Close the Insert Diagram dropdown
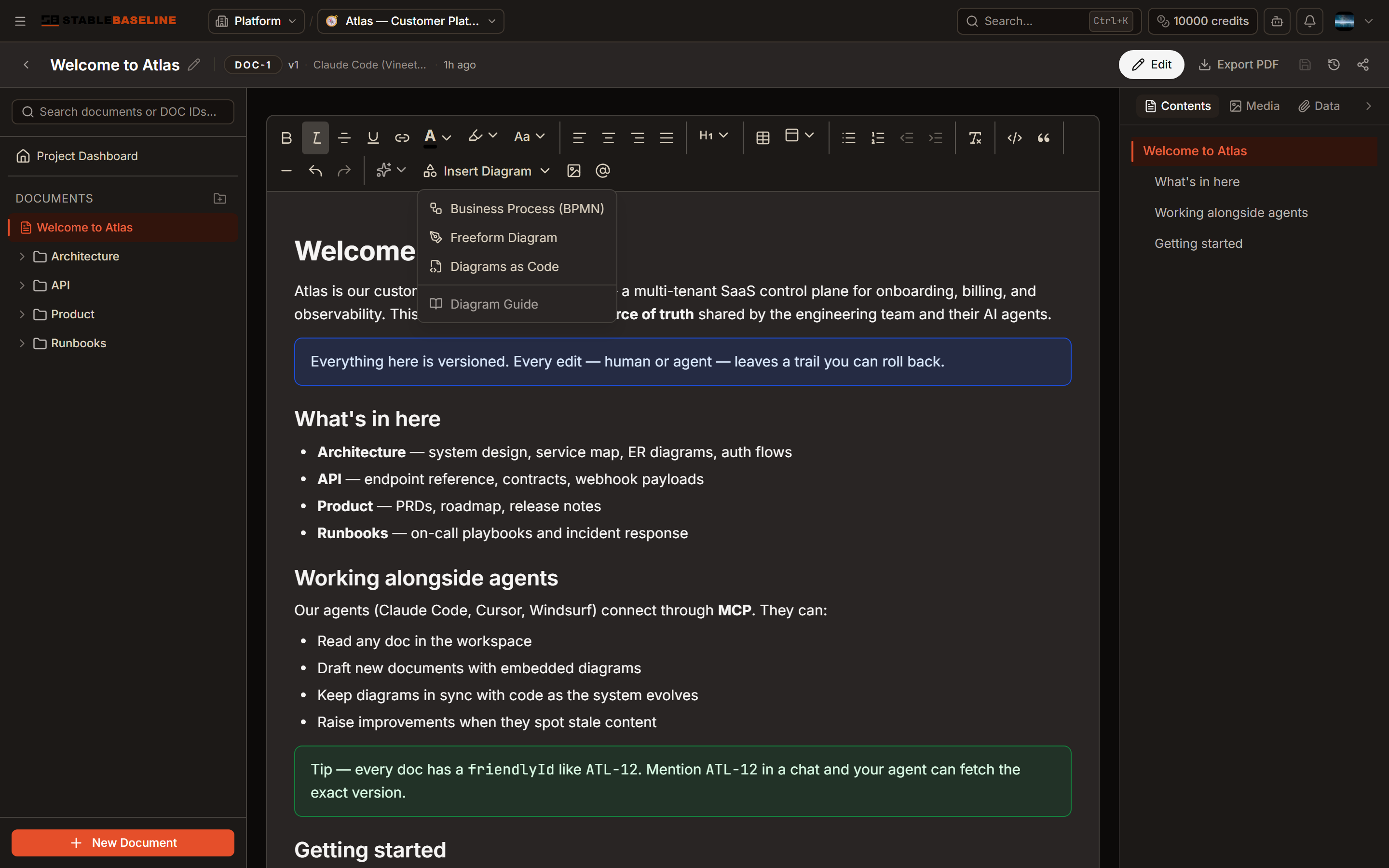This screenshot has height=868, width=1389. 487,171
